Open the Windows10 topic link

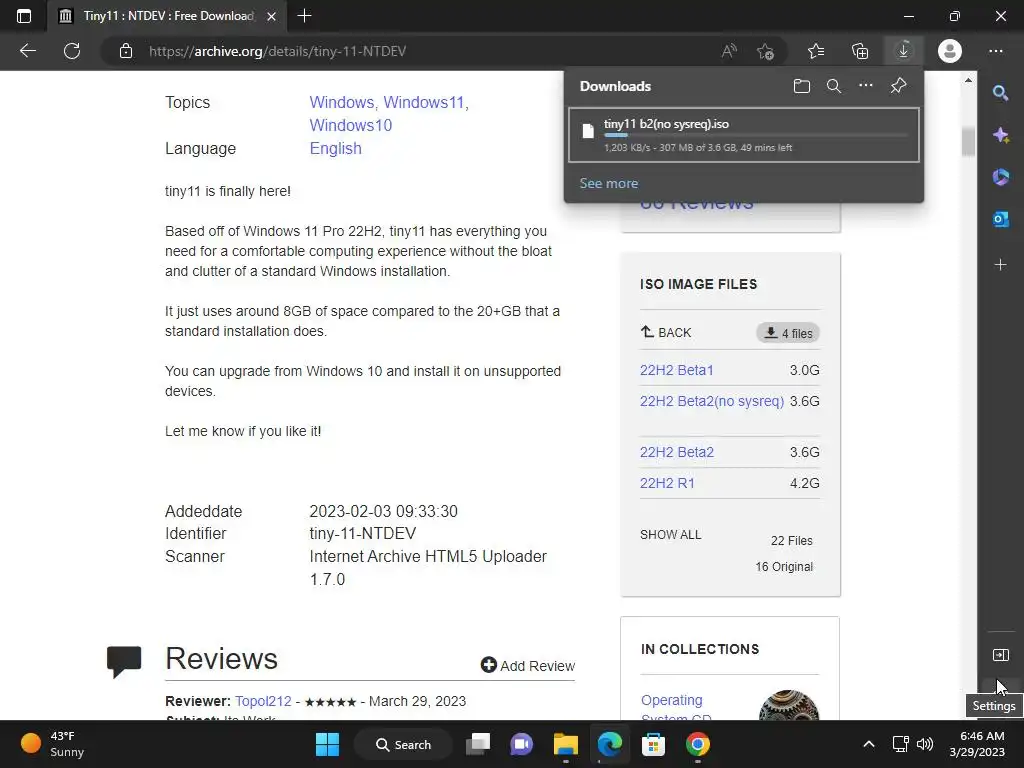(x=351, y=125)
